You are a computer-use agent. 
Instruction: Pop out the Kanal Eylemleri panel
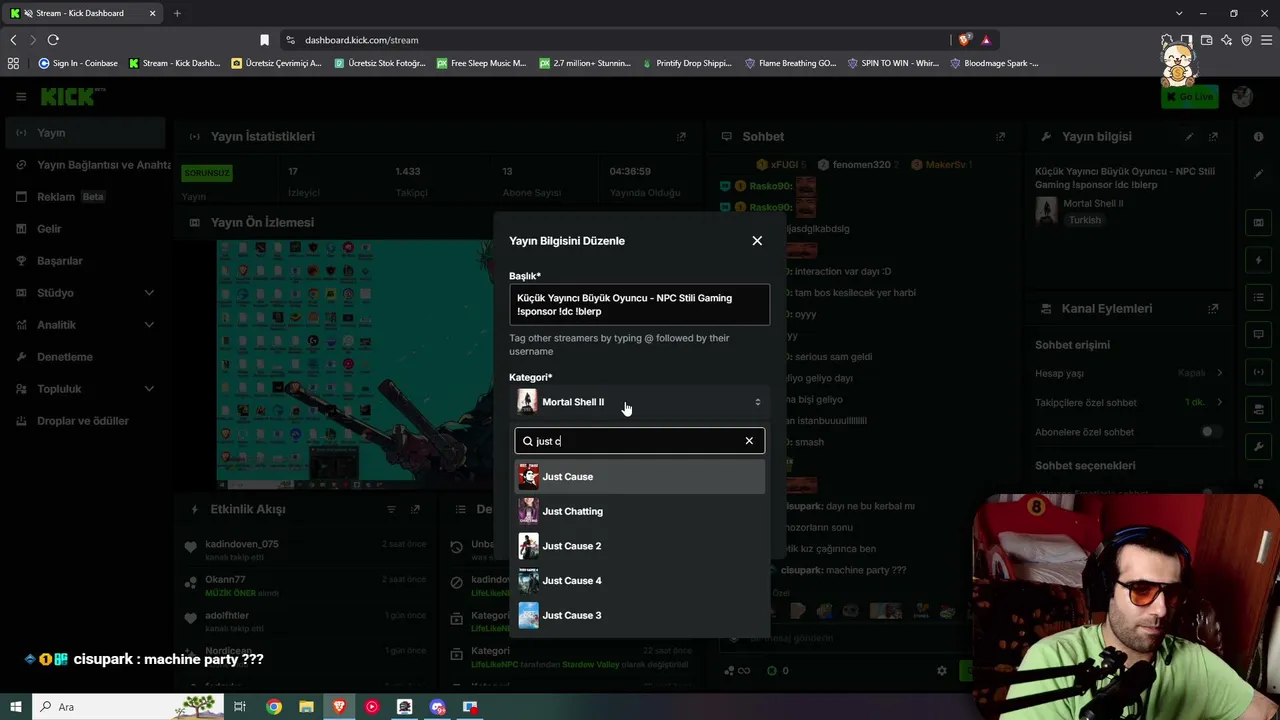click(x=1213, y=309)
